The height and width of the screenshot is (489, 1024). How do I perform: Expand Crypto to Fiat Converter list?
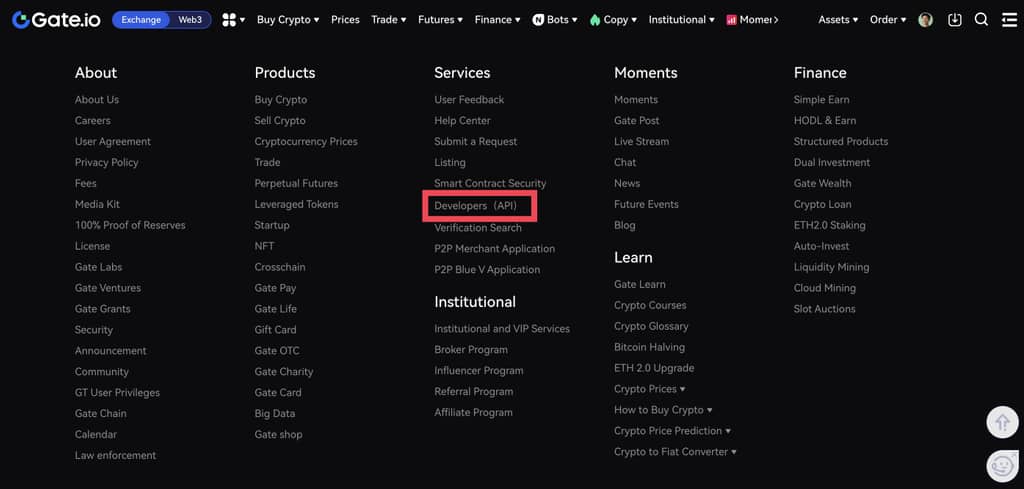coord(675,452)
